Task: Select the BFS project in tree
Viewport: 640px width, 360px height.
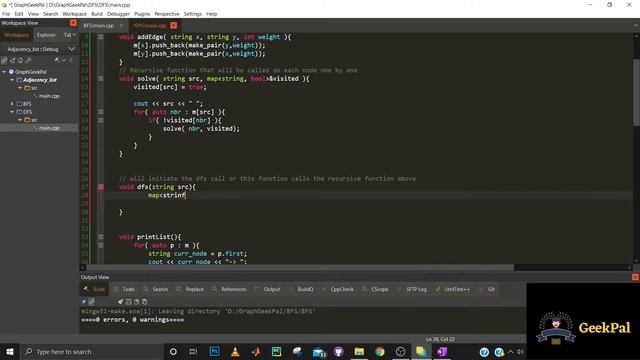Action: point(27,104)
